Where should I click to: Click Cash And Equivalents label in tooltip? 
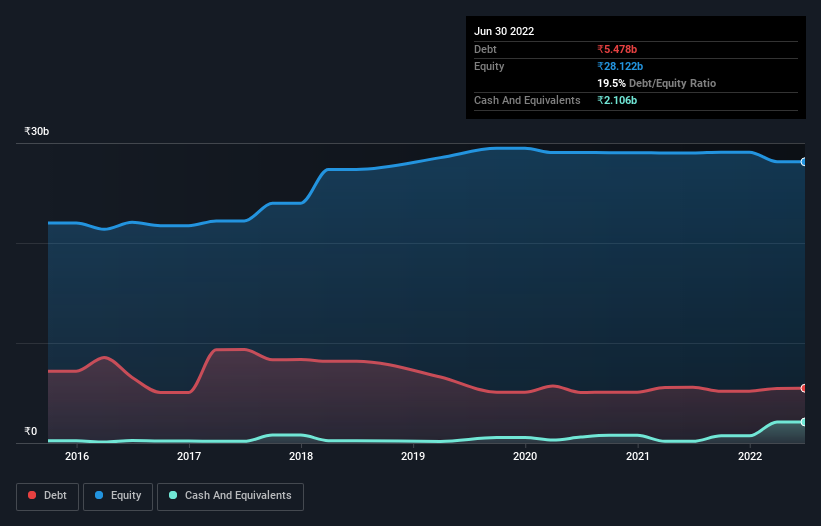tap(527, 100)
